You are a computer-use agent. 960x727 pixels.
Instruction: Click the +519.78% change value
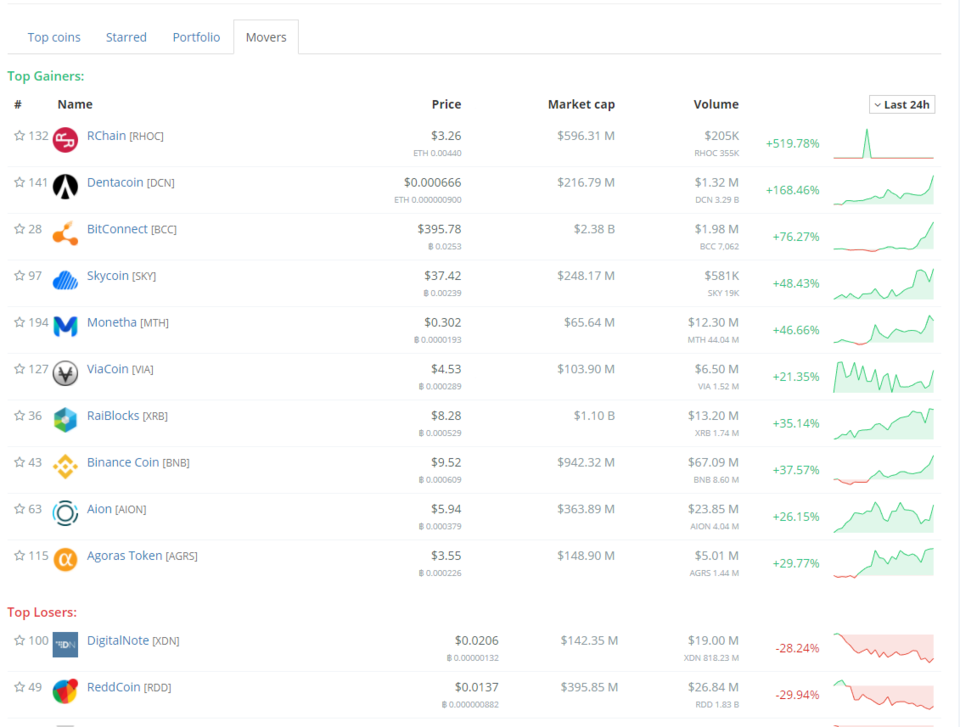(x=792, y=143)
